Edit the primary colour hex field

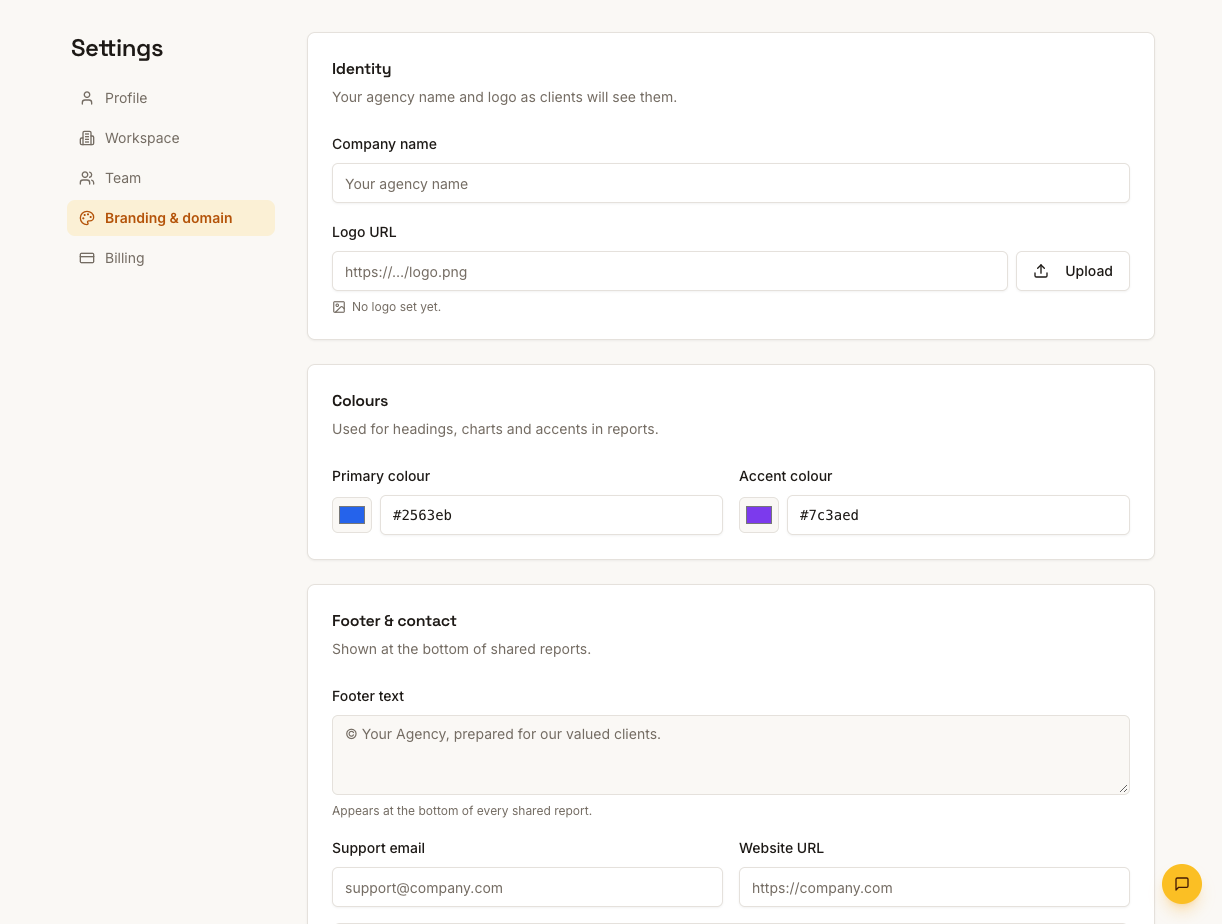pos(551,515)
